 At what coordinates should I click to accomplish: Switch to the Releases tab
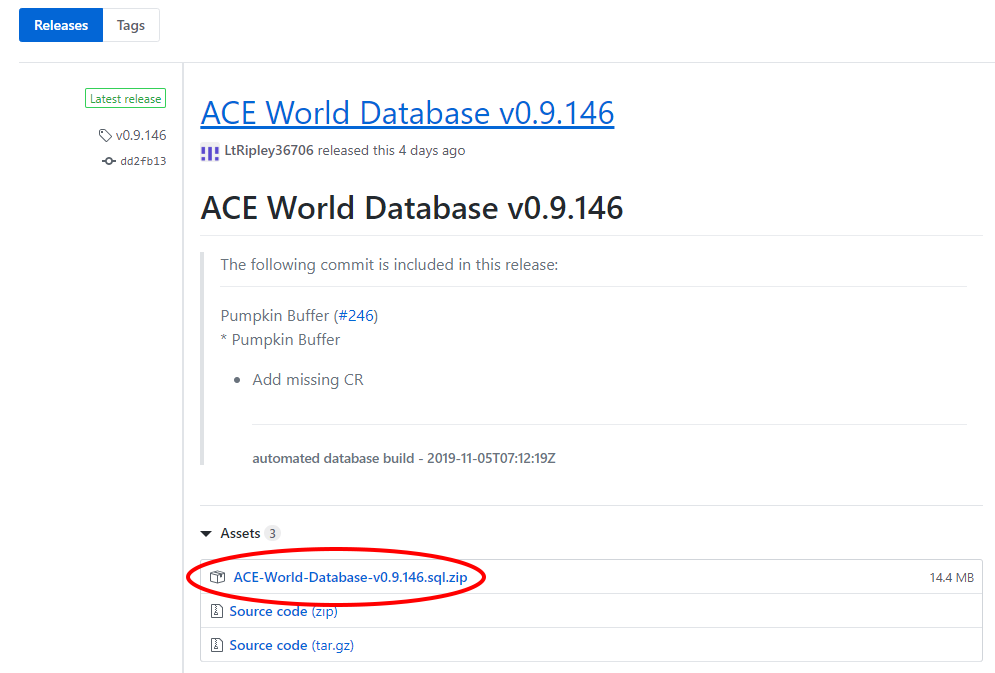(x=61, y=25)
